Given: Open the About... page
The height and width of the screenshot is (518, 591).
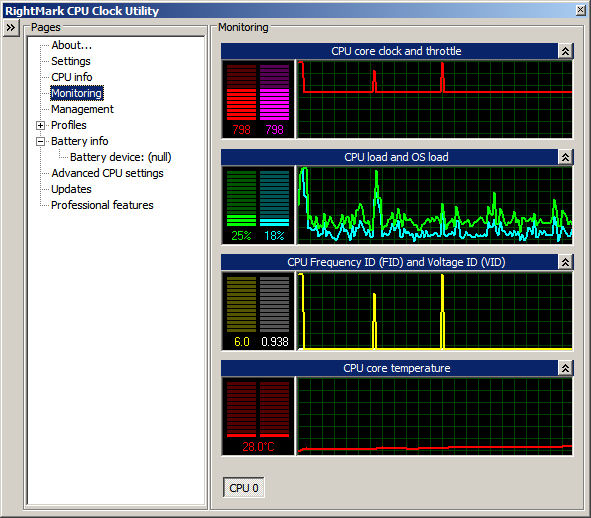Looking at the screenshot, I should 72,45.
